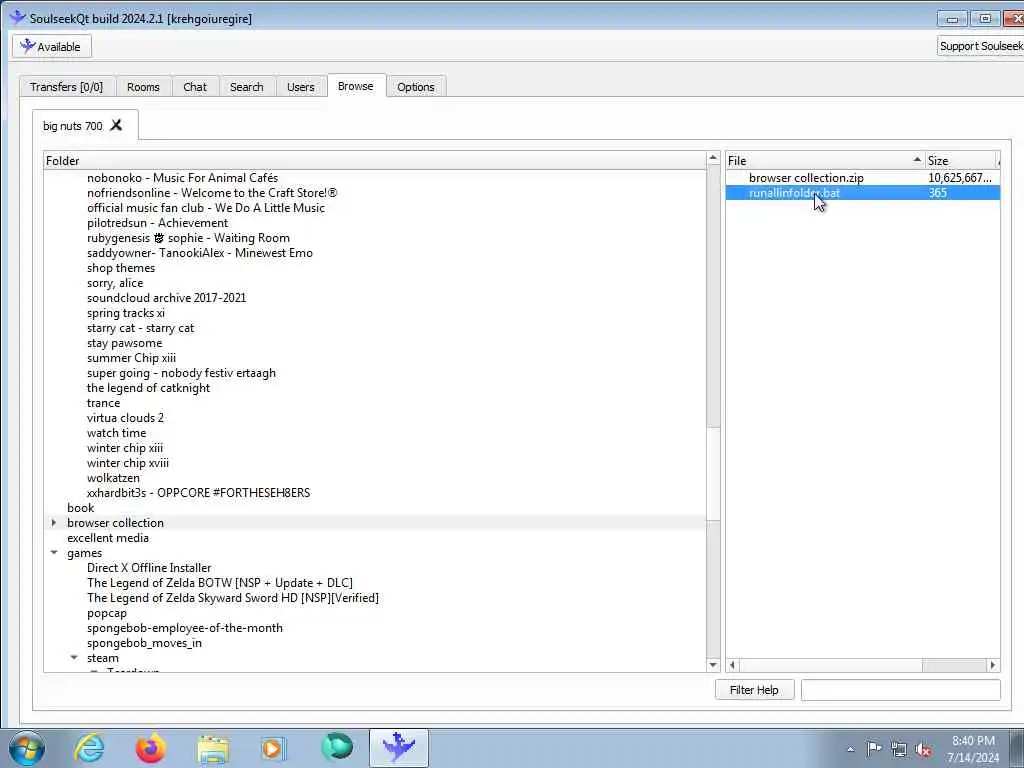Viewport: 1024px width, 768px height.
Task: Click the network tray icon
Action: coord(899,749)
